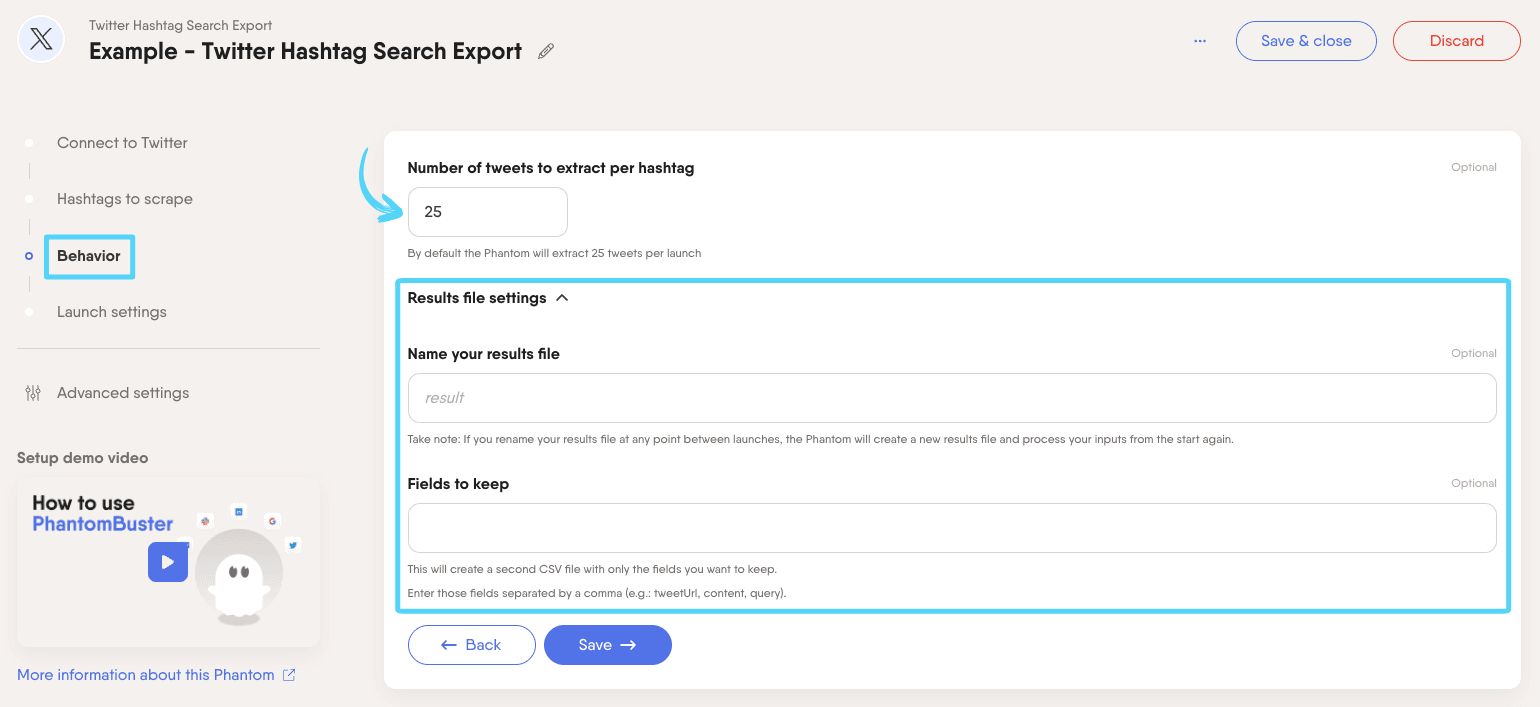
Task: Focus the number of tweets field
Action: tap(488, 212)
